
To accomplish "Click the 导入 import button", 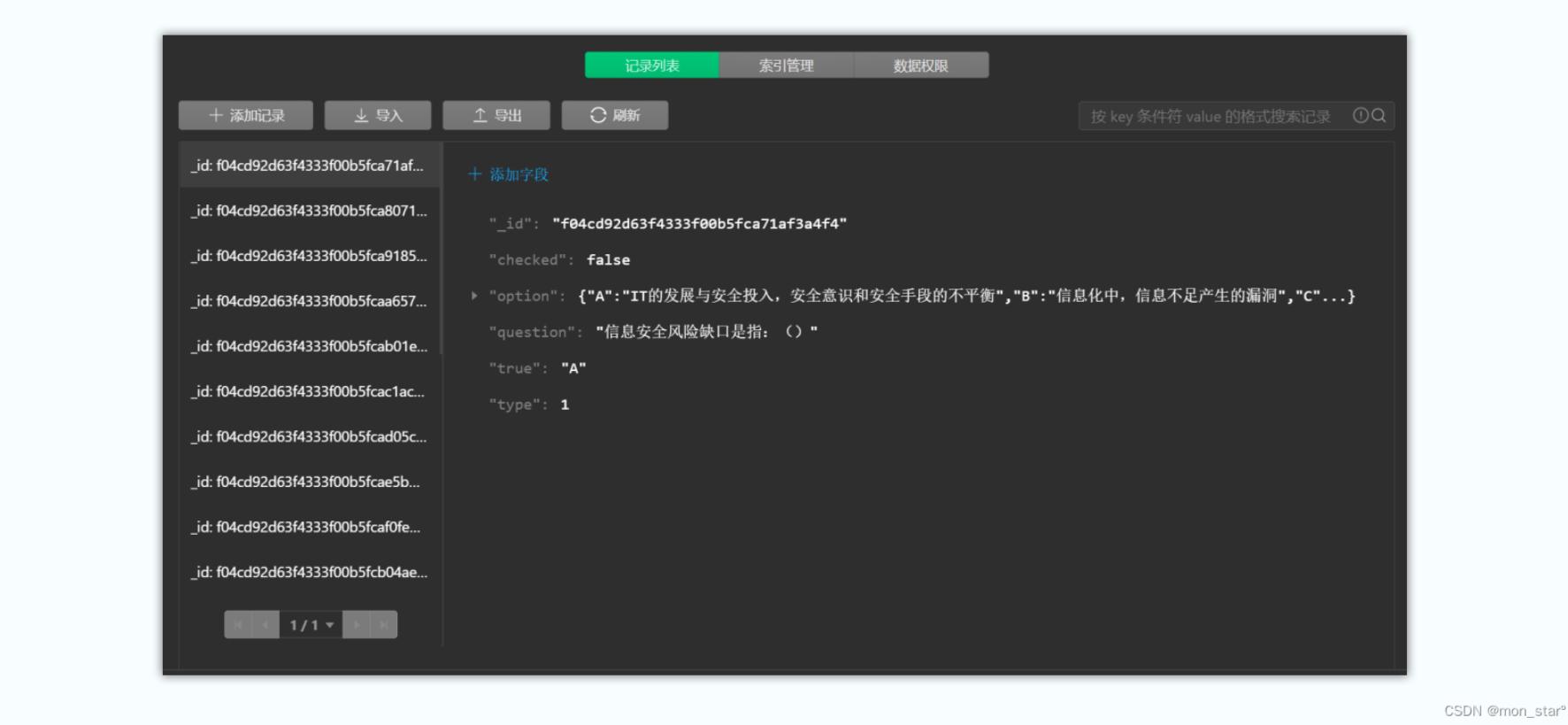I will coord(378,115).
